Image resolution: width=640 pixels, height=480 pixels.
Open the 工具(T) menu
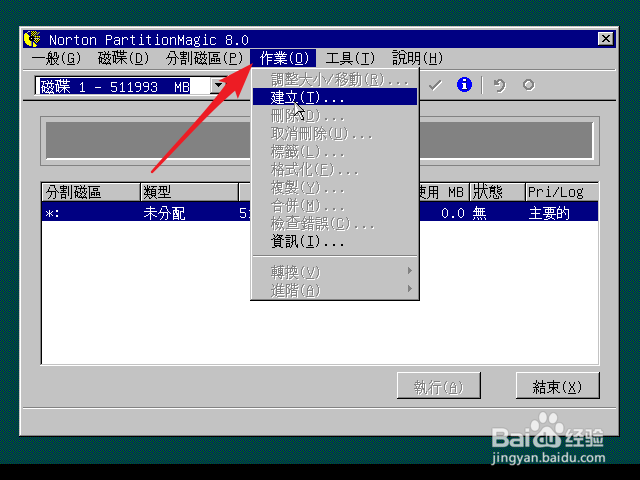tap(350, 58)
